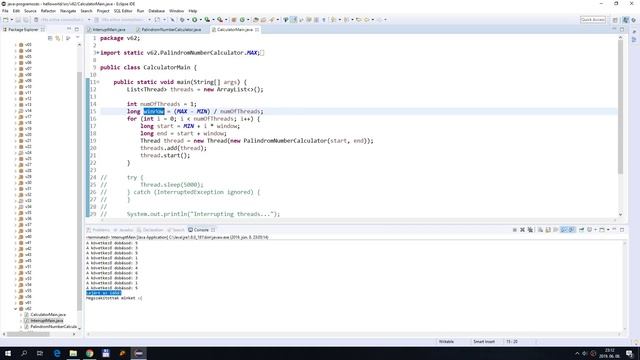
Task: Expand the v03 package
Action: click(x=16, y=45)
